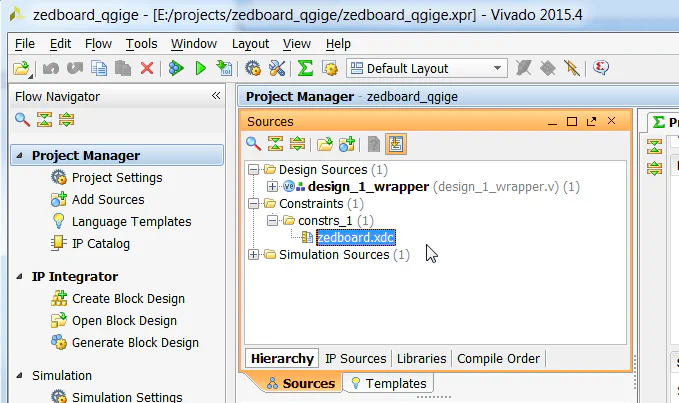
Task: Click the green Sigma icon in toolbar
Action: click(304, 68)
